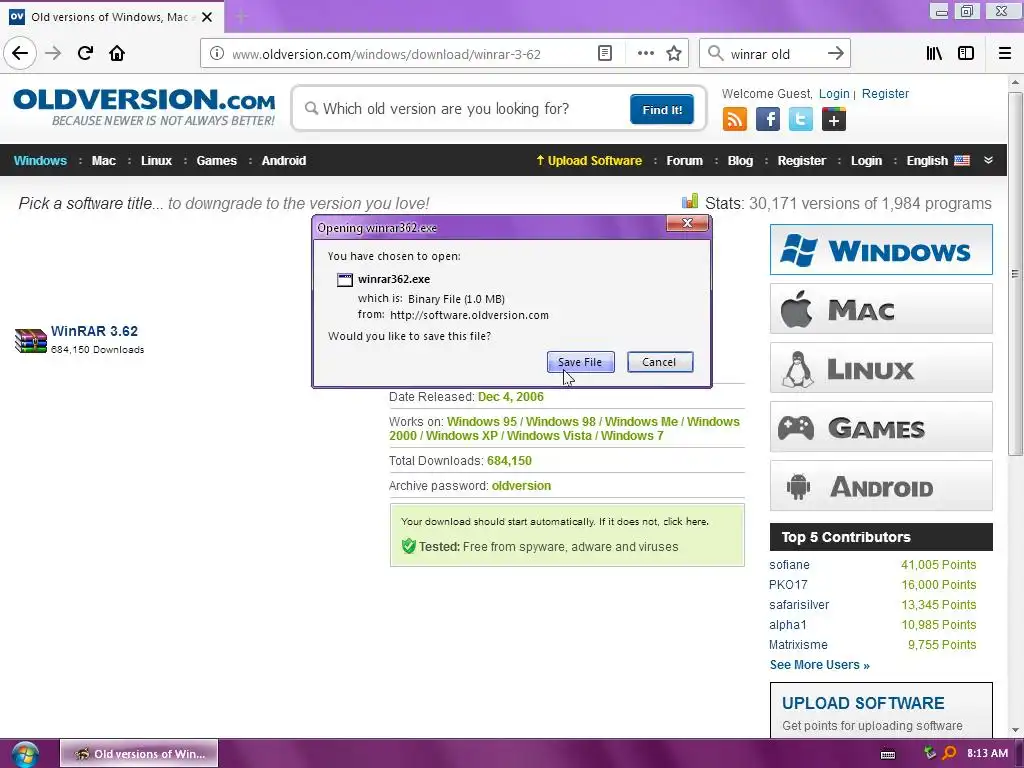The height and width of the screenshot is (768, 1024).
Task: Click the tray search magnifier icon
Action: tap(950, 754)
